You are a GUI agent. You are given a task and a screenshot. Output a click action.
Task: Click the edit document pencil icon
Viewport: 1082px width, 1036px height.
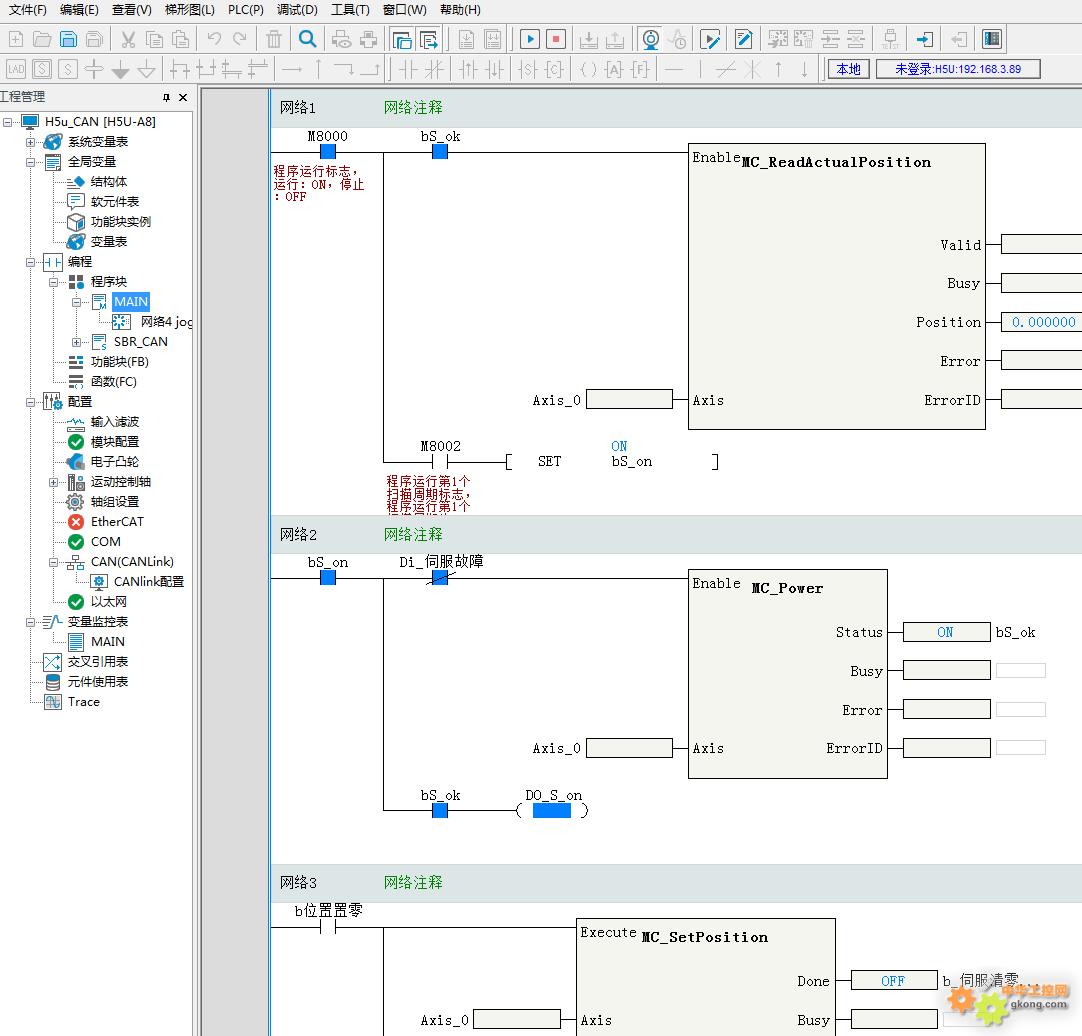tap(744, 39)
